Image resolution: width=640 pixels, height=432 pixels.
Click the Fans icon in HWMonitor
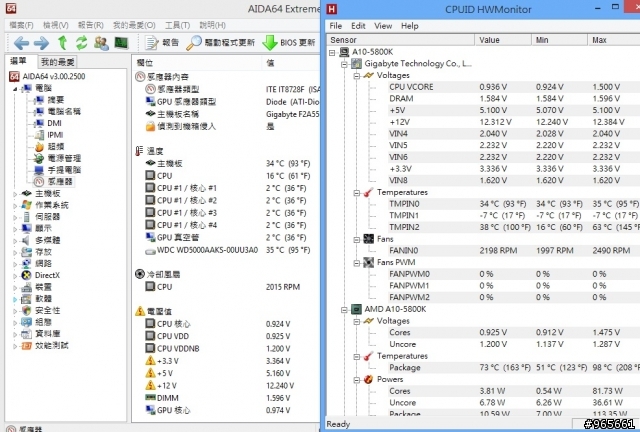pos(369,239)
